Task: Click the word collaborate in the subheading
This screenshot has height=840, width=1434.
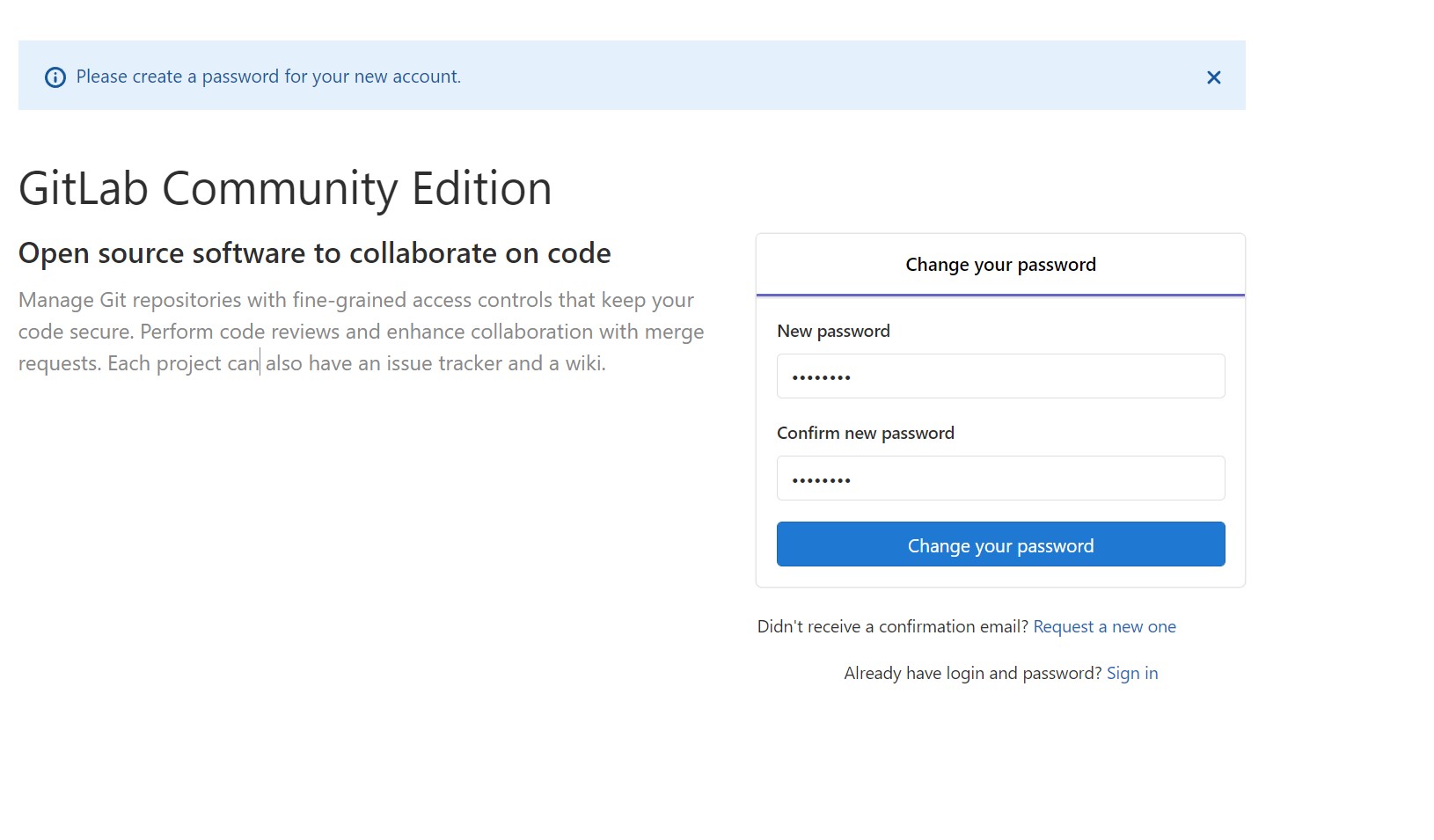Action: click(423, 253)
